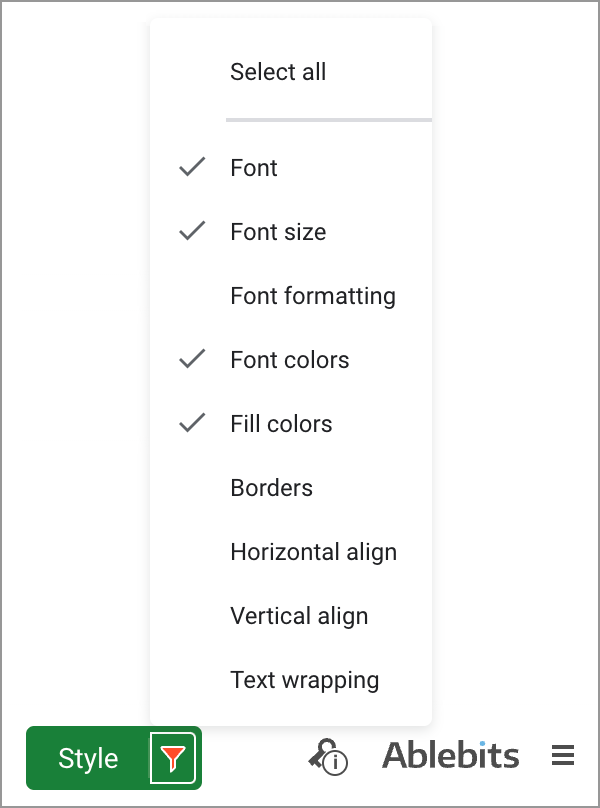Open the Ablebits hamburger menu

coord(563,755)
